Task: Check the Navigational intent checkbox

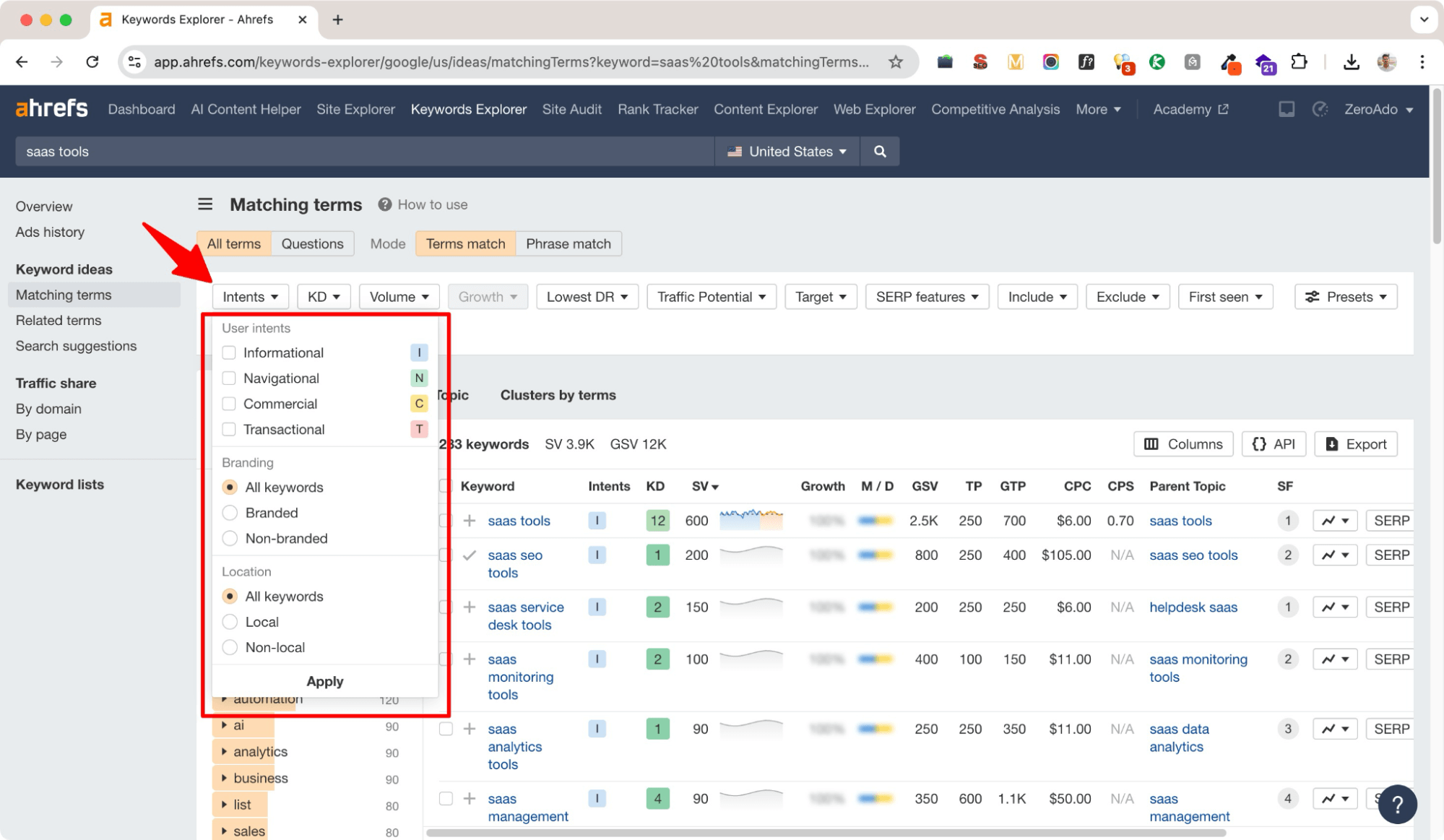Action: click(229, 378)
